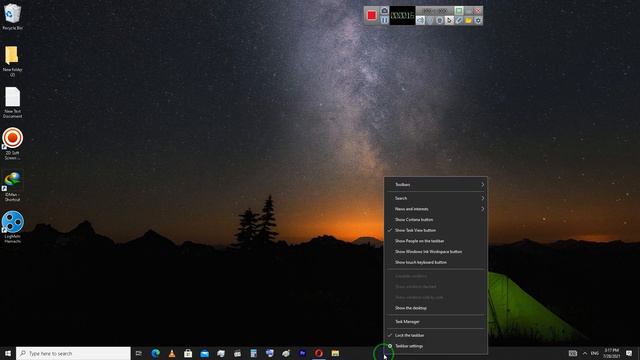
Task: Open the Mail app from the taskbar
Action: (x=204, y=353)
